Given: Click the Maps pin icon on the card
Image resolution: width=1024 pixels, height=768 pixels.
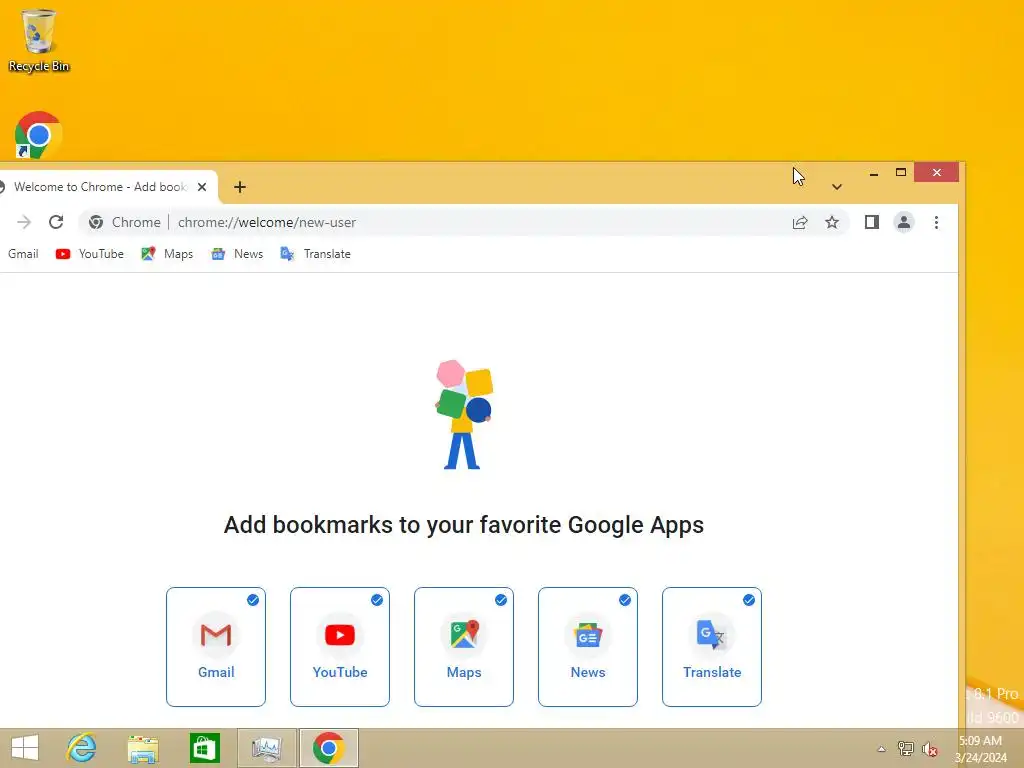Looking at the screenshot, I should (x=464, y=634).
